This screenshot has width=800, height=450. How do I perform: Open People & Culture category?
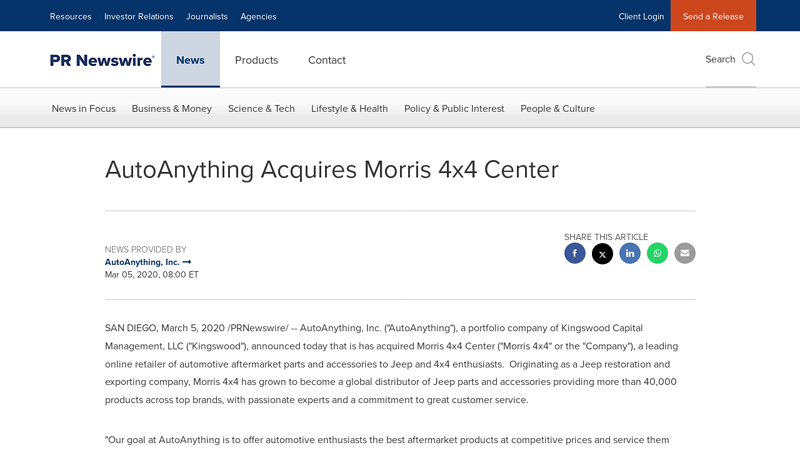(x=558, y=109)
